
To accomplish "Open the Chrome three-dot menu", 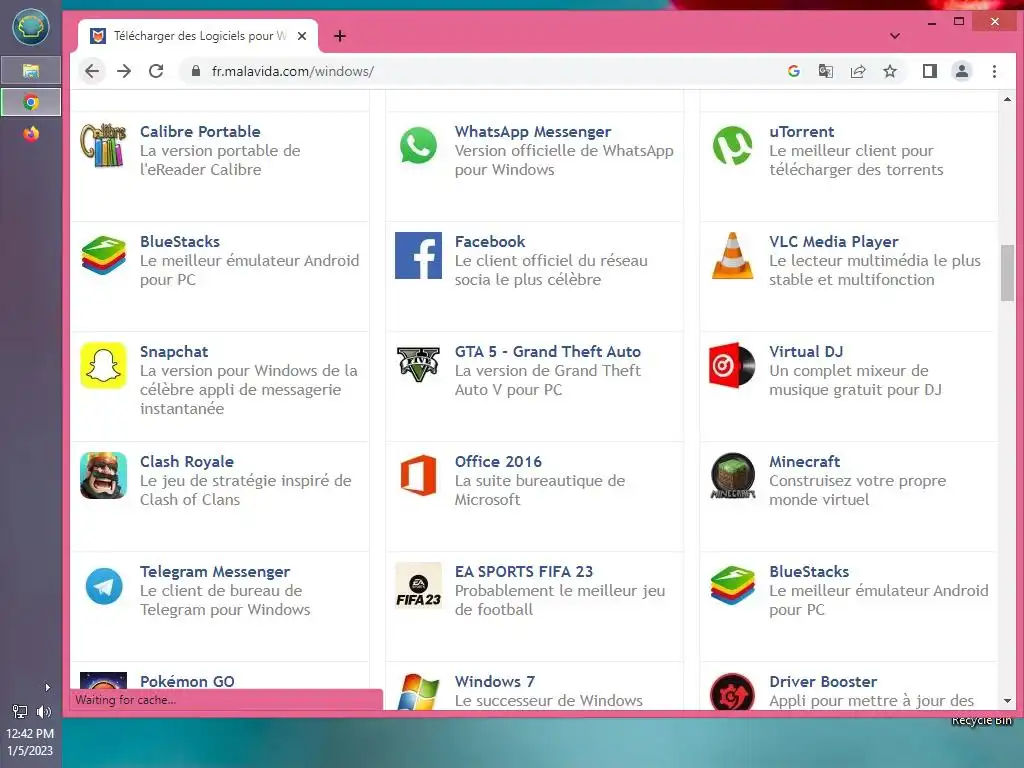I will (994, 71).
